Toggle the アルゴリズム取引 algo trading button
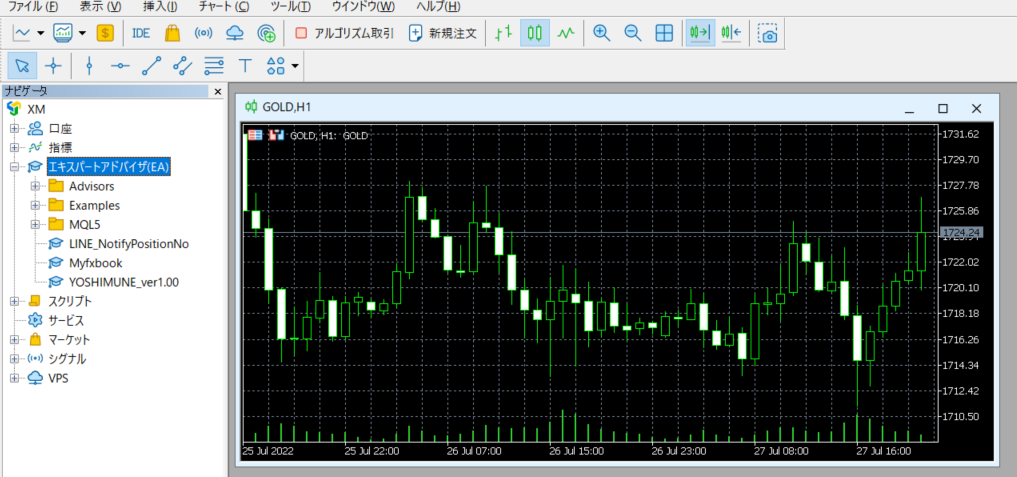 [344, 33]
